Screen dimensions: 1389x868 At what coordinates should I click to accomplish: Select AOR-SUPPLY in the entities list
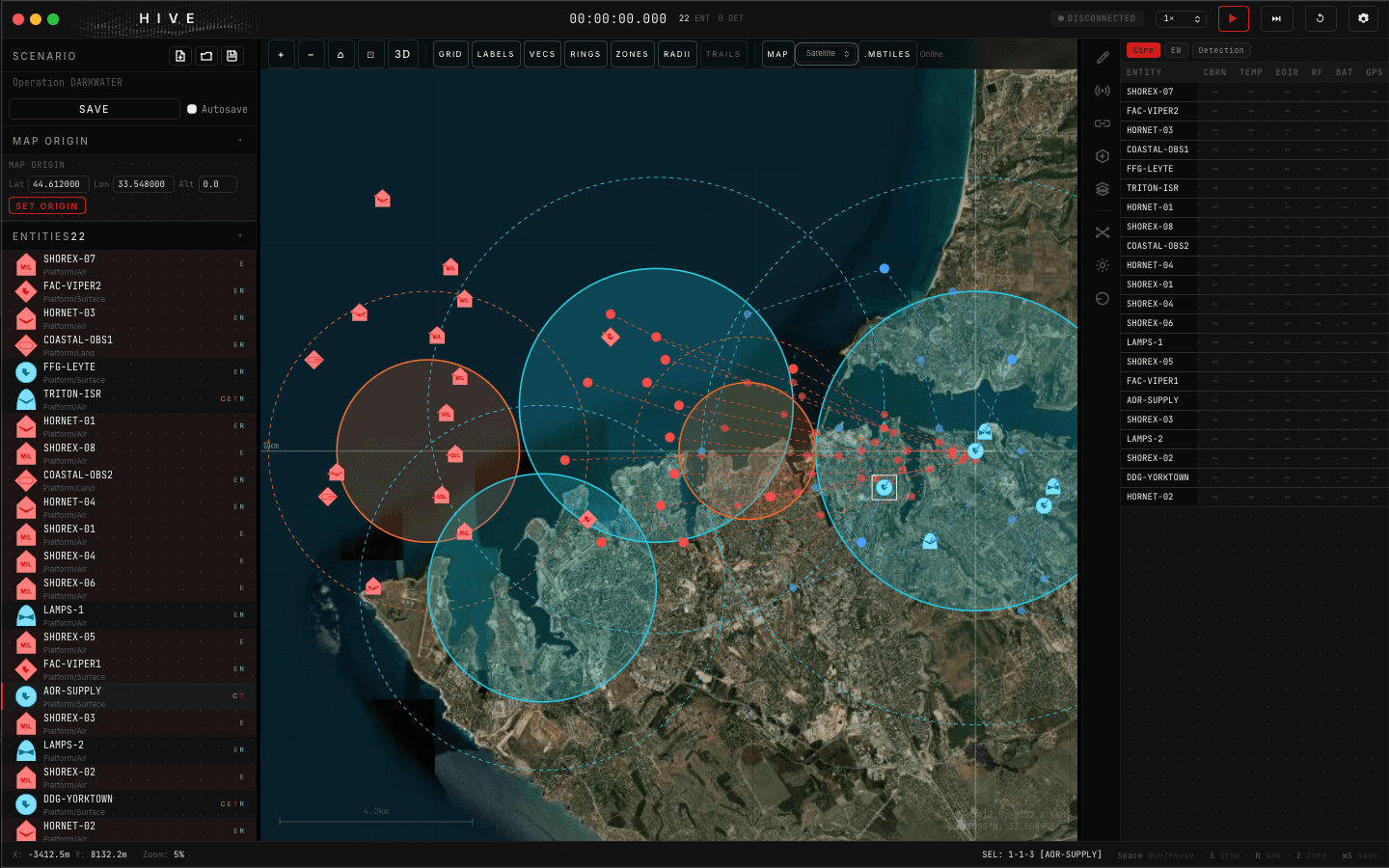click(x=129, y=696)
